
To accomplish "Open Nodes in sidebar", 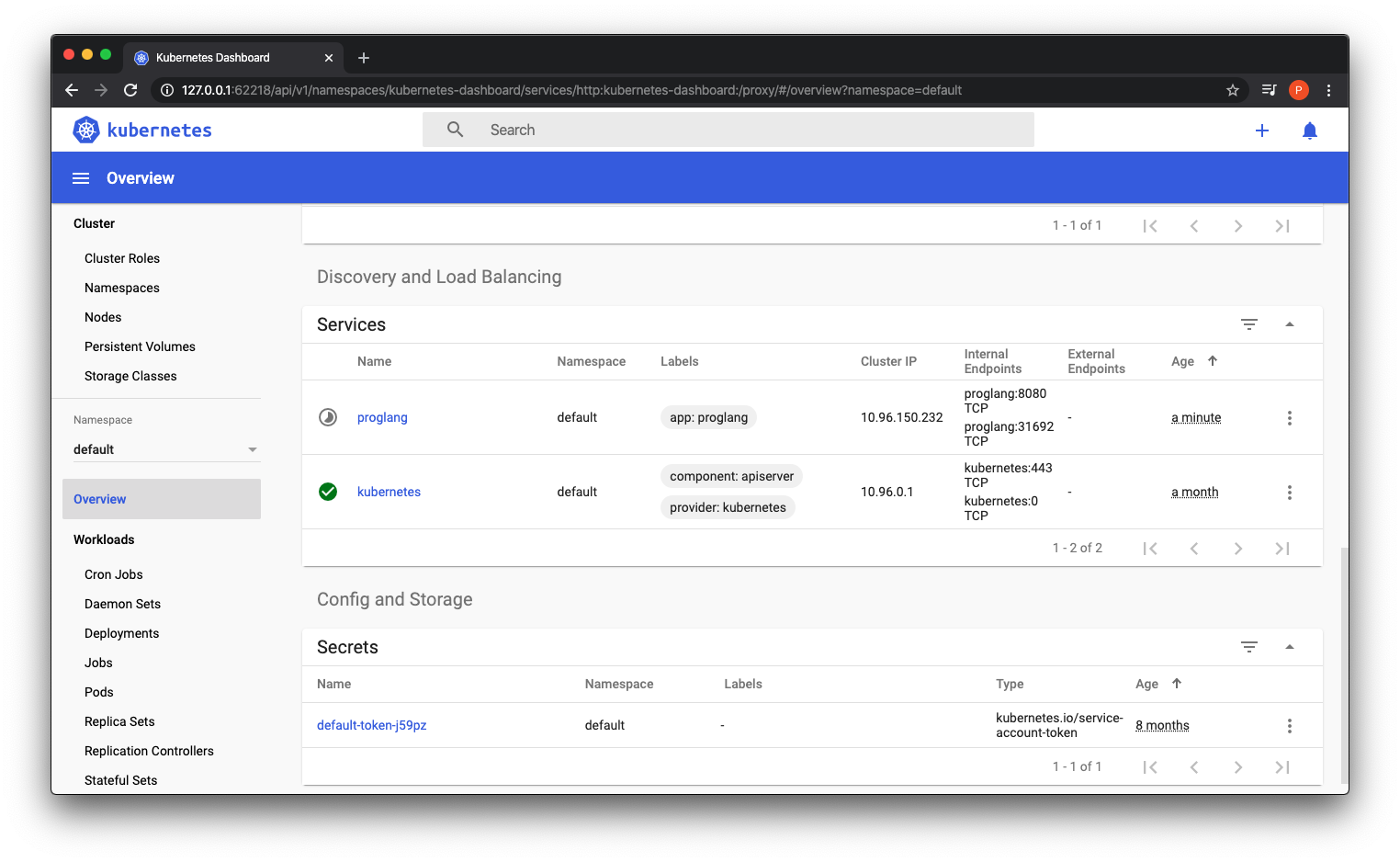I will (x=103, y=317).
